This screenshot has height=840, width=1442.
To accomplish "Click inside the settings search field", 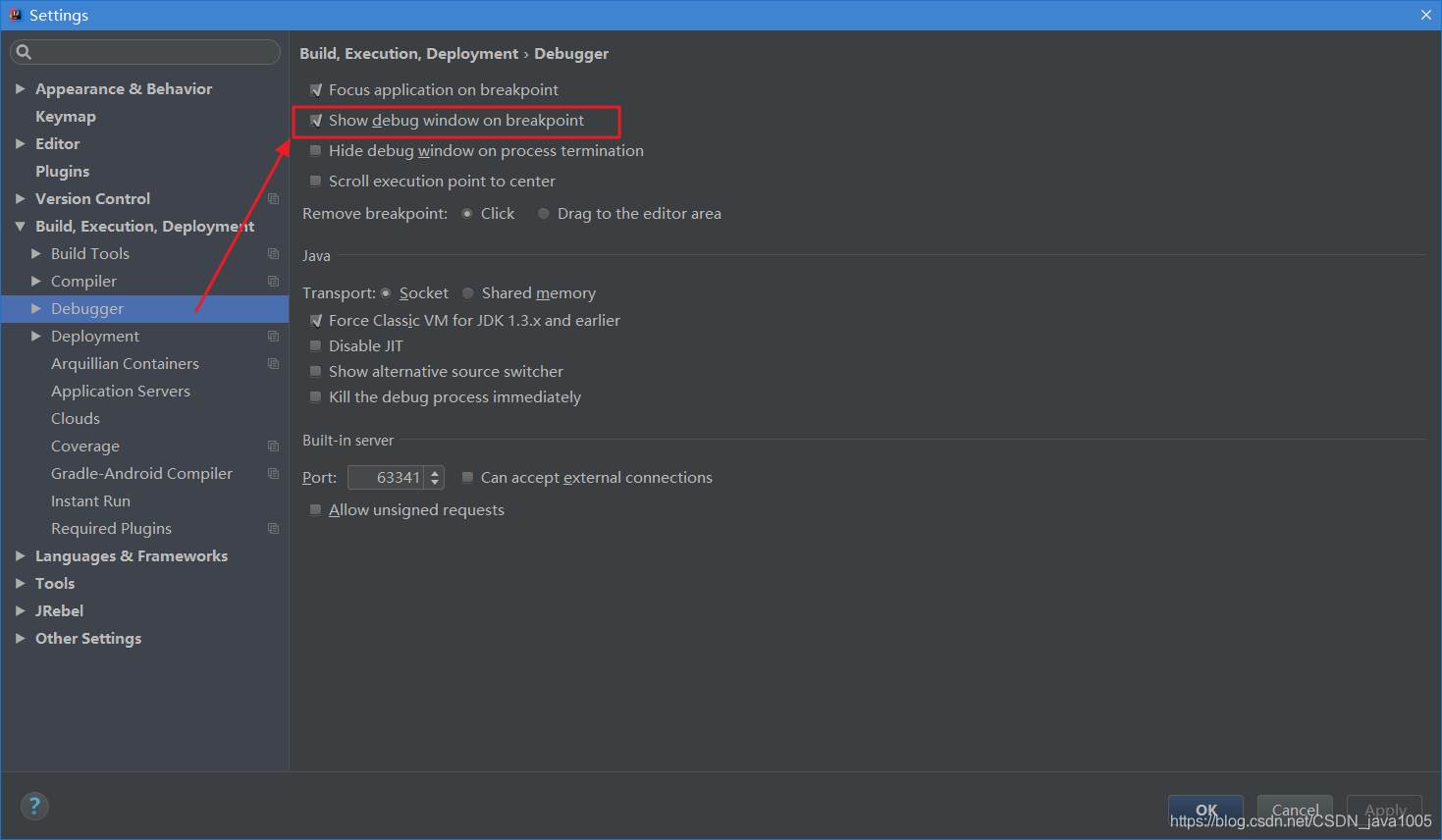I will [145, 52].
